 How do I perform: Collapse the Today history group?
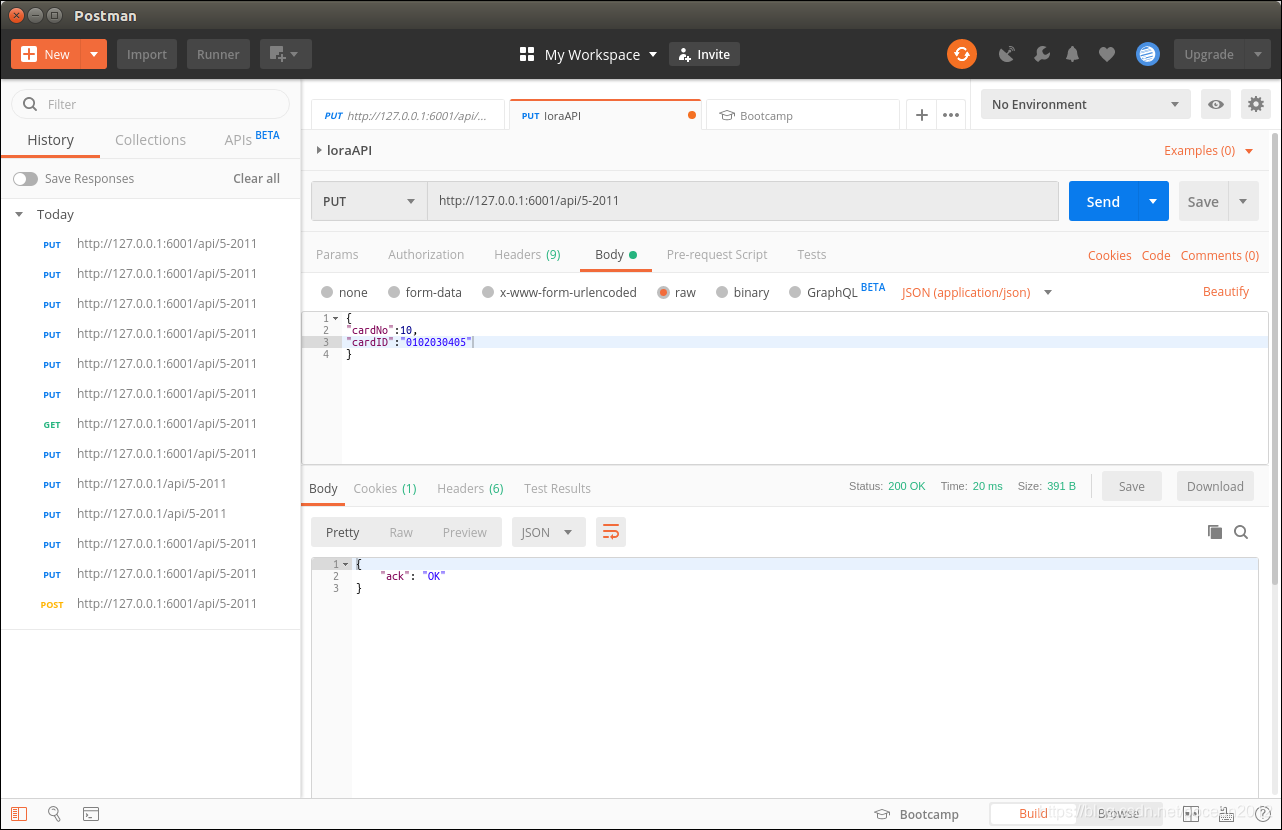18,214
